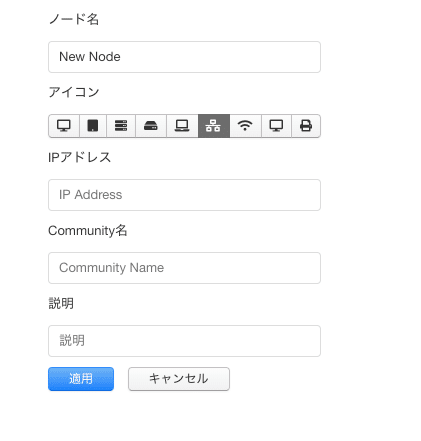Click the 説明 description input field
421x441 pixels.
pos(184,341)
